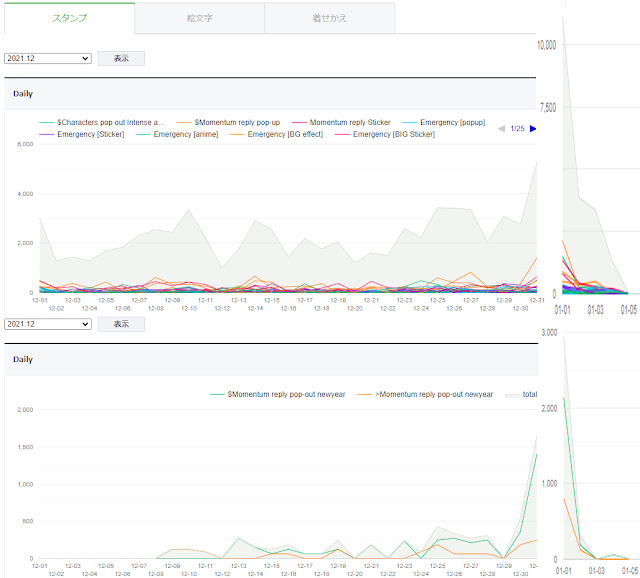
Task: Click the 10,000 axis label in January chart
Action: click(547, 45)
